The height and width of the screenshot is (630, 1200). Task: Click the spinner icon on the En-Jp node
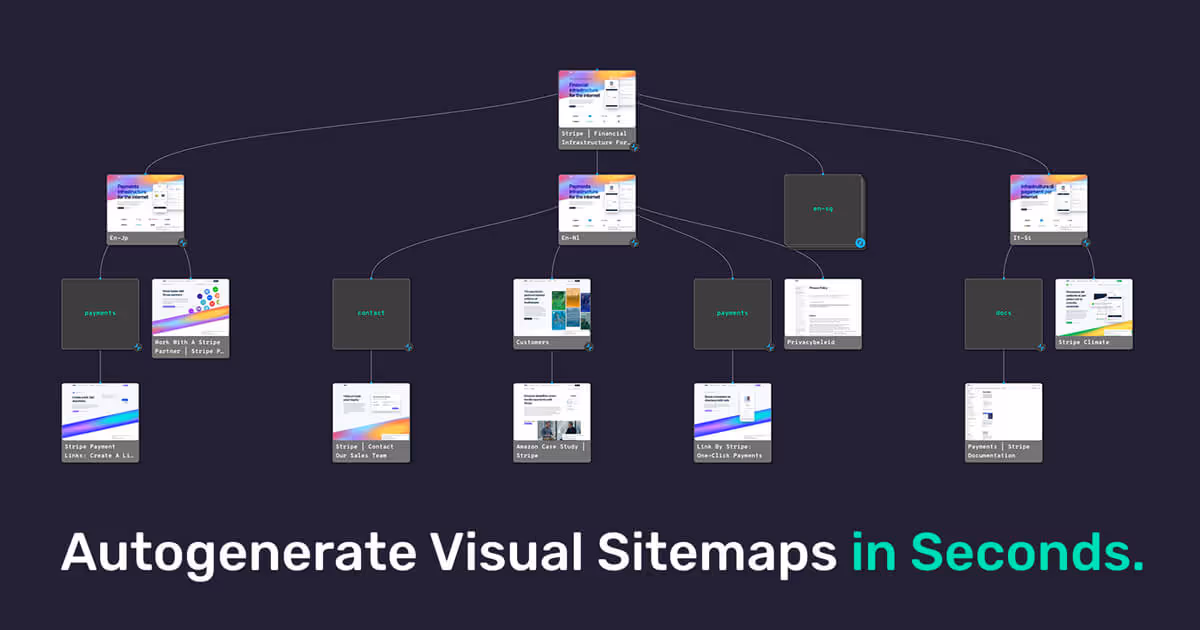click(182, 242)
